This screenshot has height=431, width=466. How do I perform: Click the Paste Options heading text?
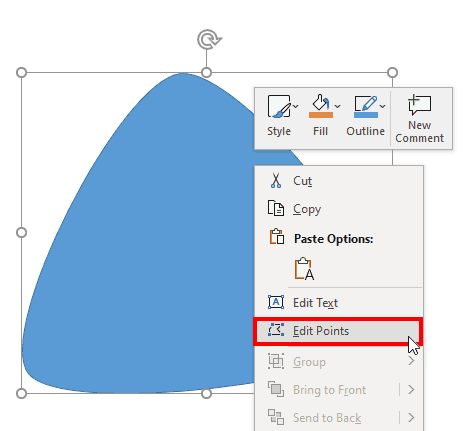click(333, 239)
